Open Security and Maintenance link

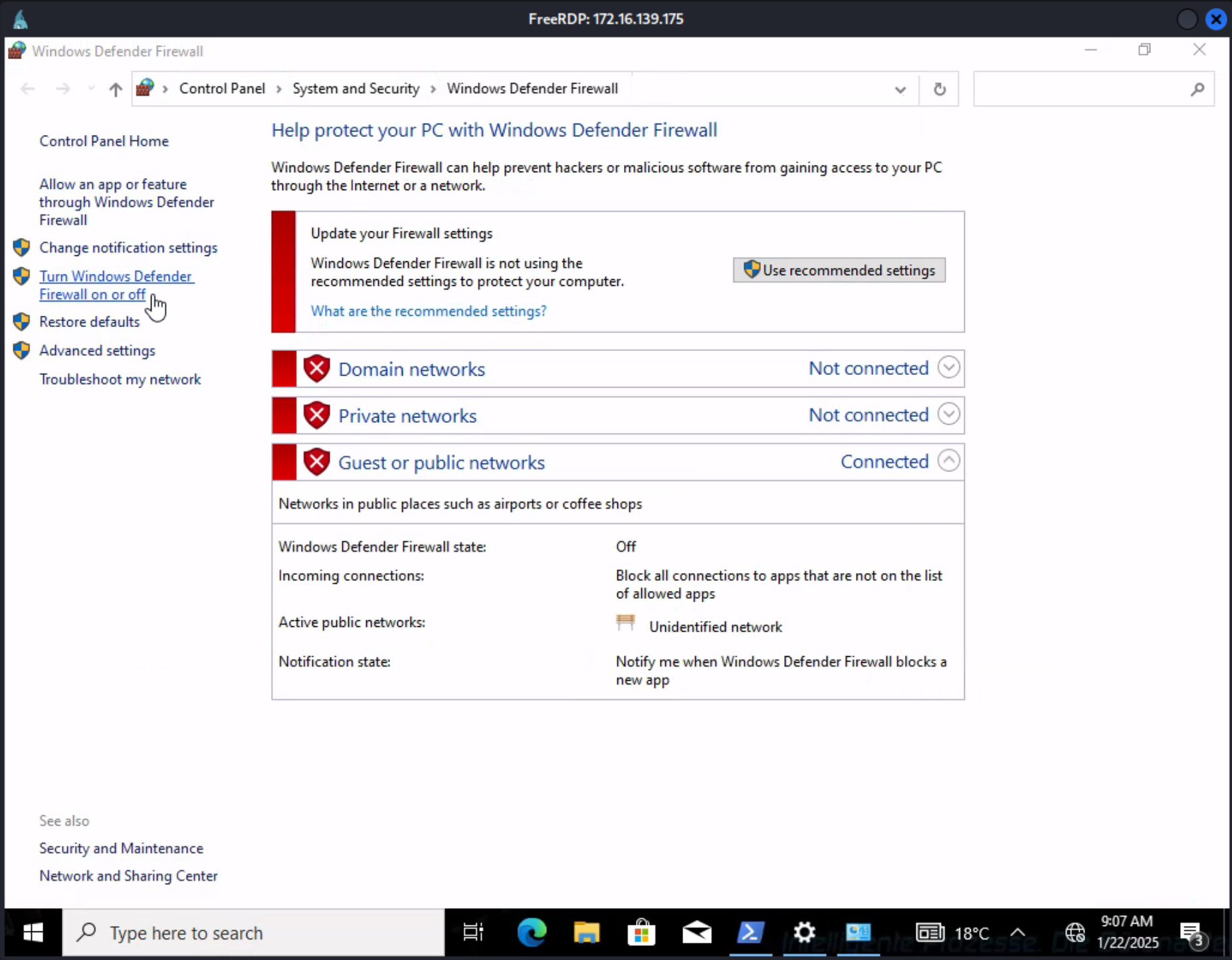click(121, 848)
